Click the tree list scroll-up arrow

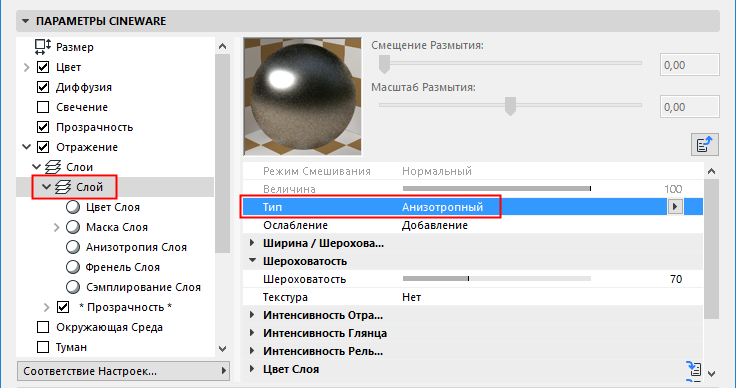(222, 46)
